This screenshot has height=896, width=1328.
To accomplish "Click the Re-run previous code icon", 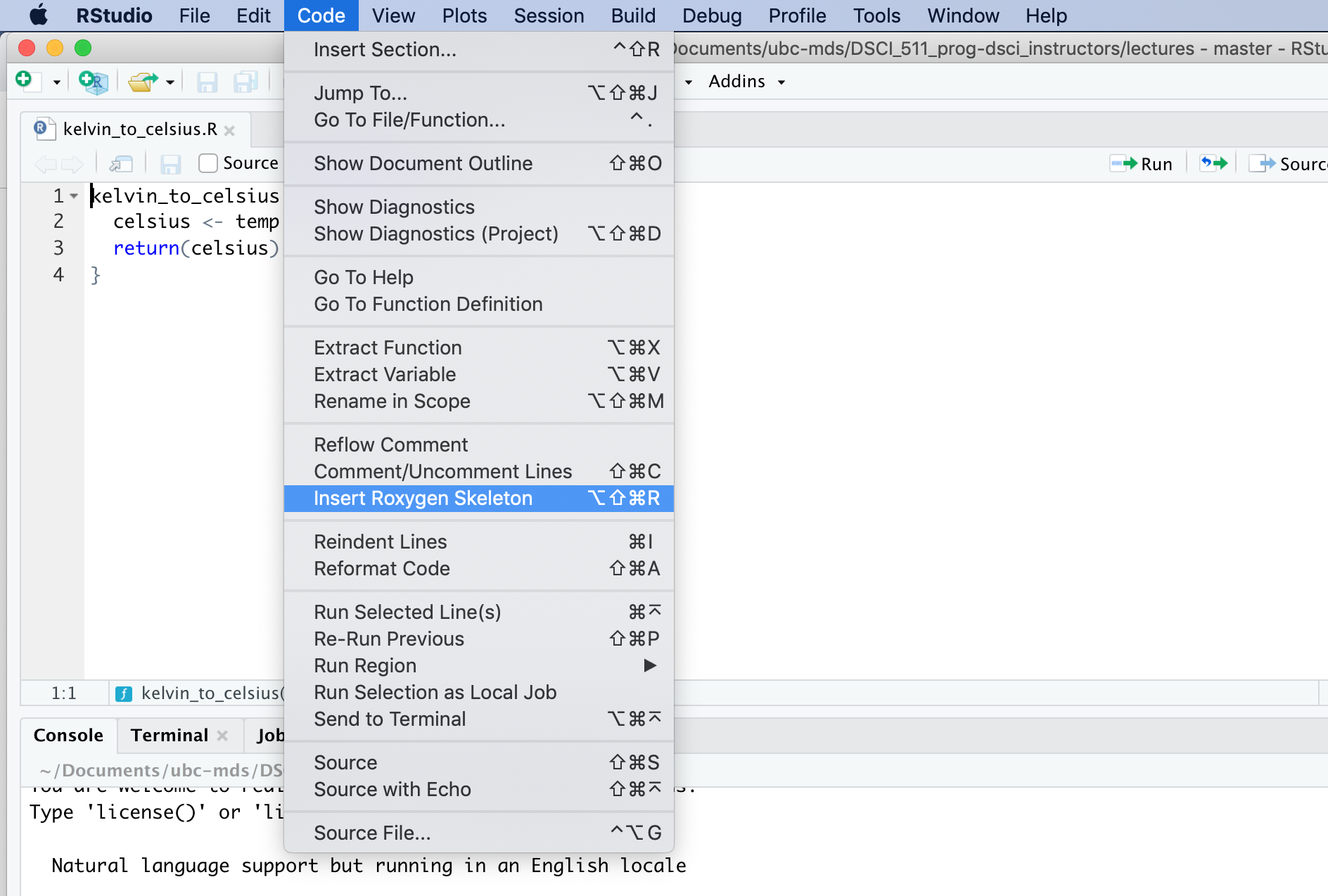I will (1213, 164).
